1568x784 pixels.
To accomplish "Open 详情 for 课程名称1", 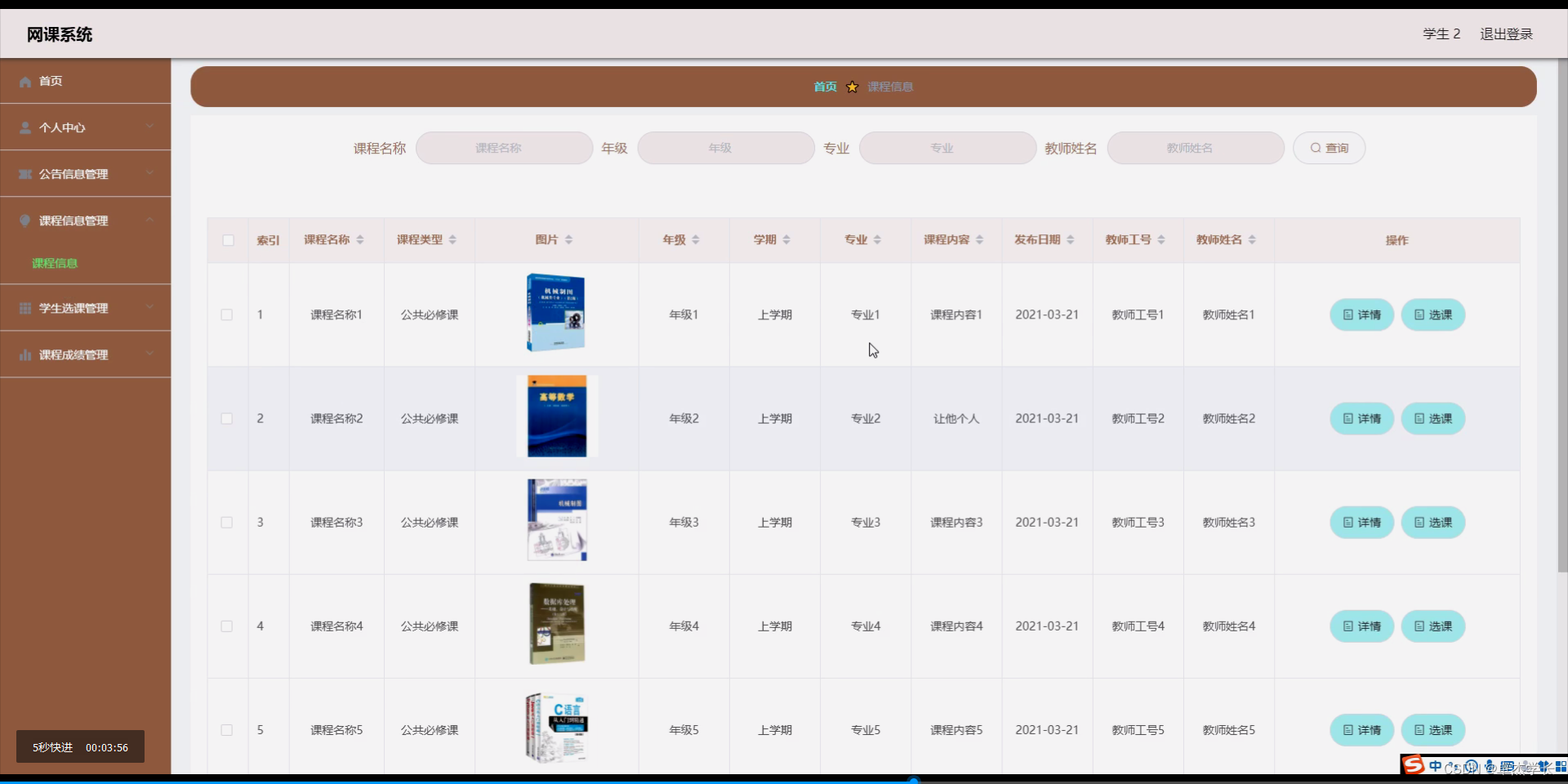I will [x=1361, y=315].
